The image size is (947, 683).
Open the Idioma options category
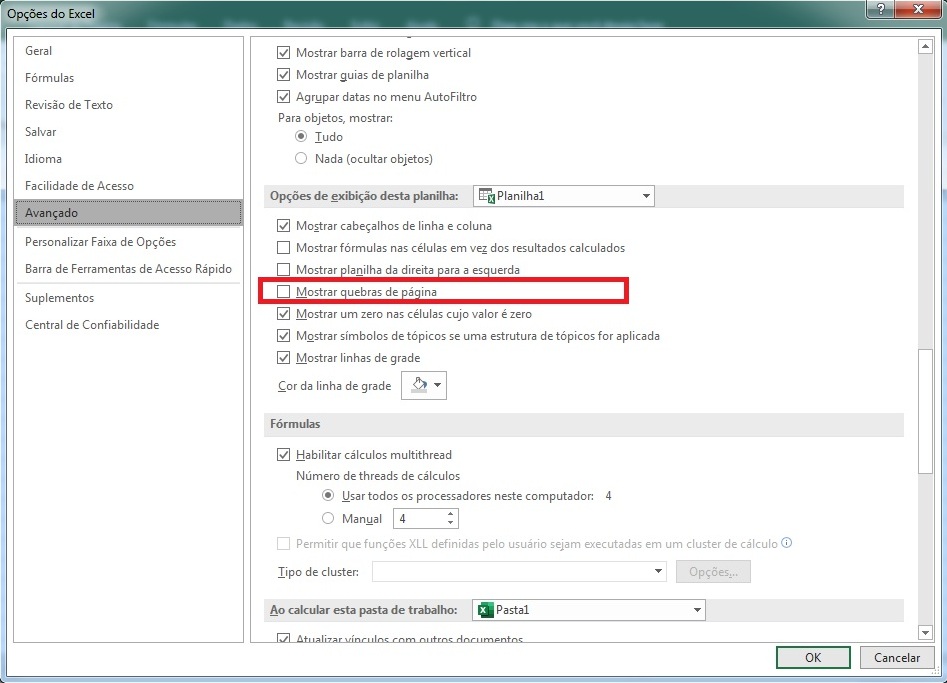click(x=128, y=159)
